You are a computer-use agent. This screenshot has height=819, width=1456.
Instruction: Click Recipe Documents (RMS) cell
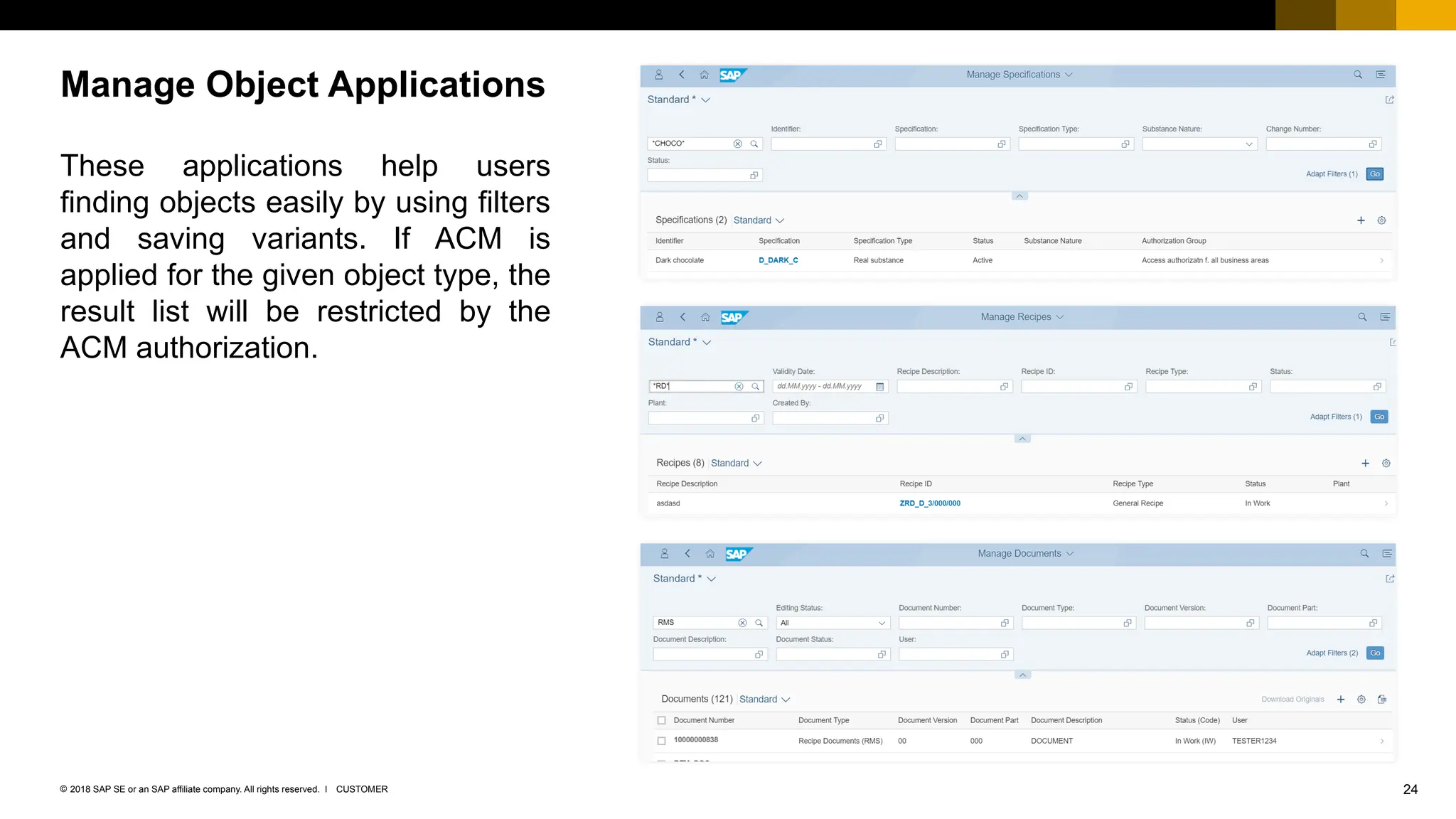(x=840, y=741)
